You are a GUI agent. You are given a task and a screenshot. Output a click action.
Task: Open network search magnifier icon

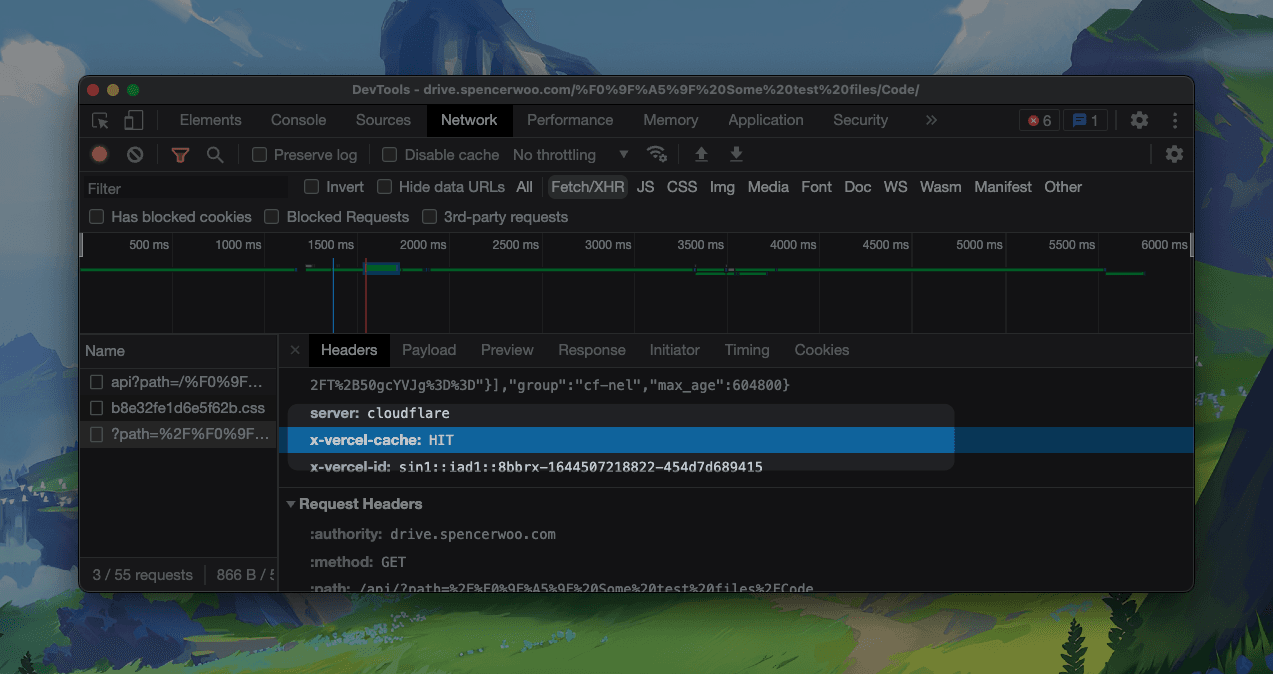click(214, 155)
